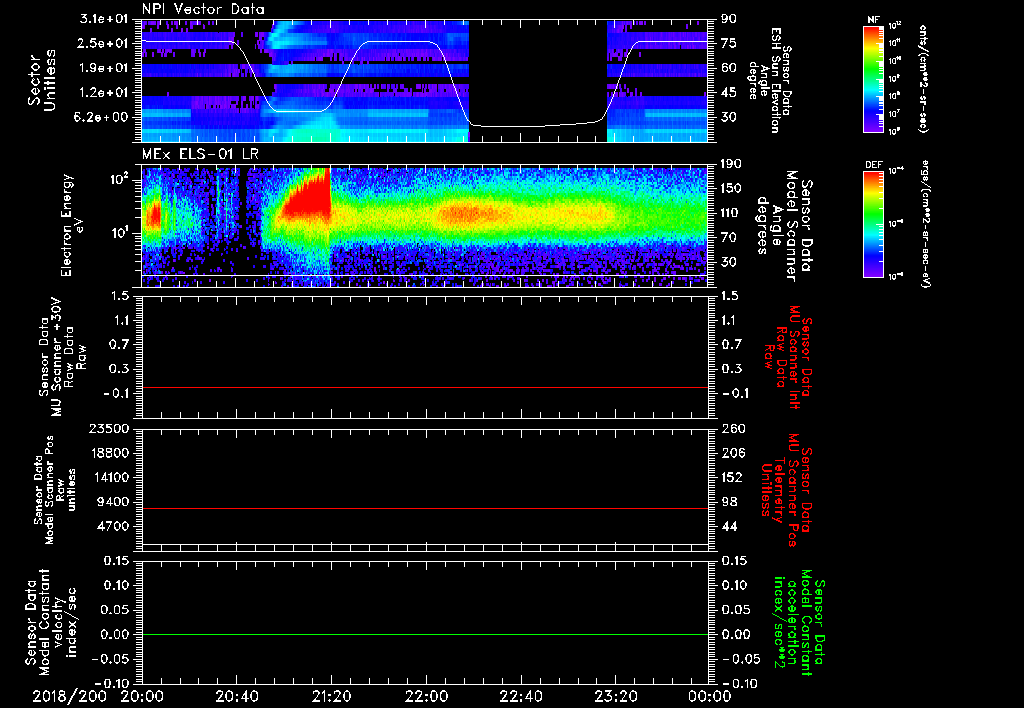Click the white sun elevation curve

click(398, 42)
